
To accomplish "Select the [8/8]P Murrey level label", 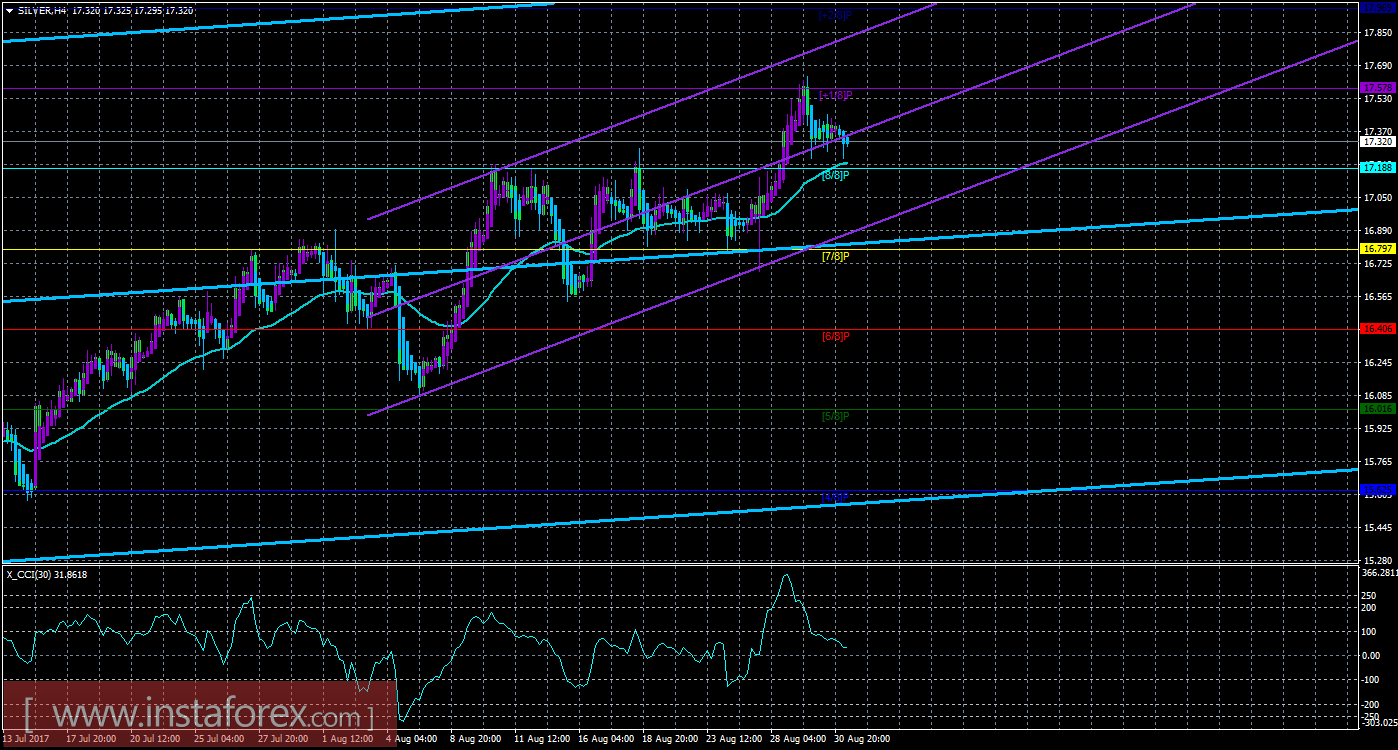I will tap(835, 176).
